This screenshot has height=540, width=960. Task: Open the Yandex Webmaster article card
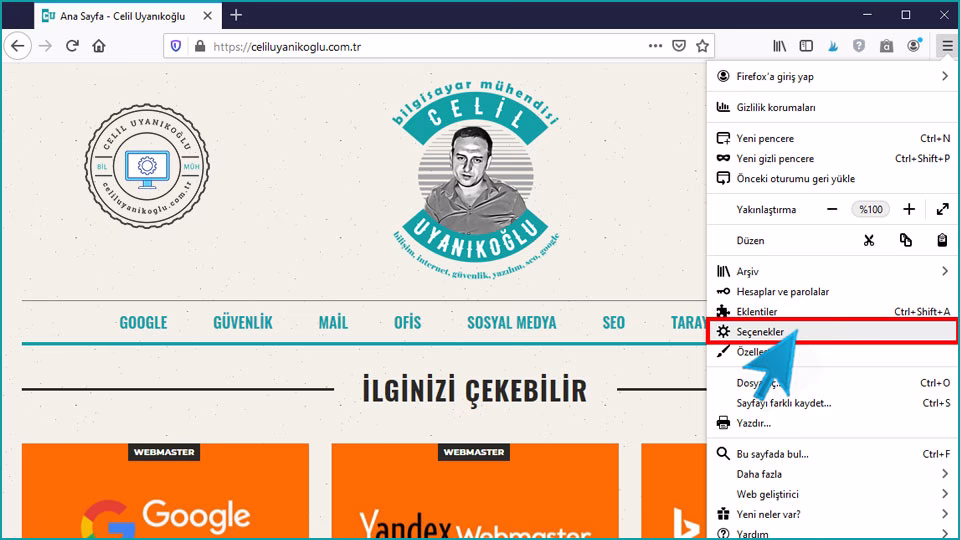(475, 491)
